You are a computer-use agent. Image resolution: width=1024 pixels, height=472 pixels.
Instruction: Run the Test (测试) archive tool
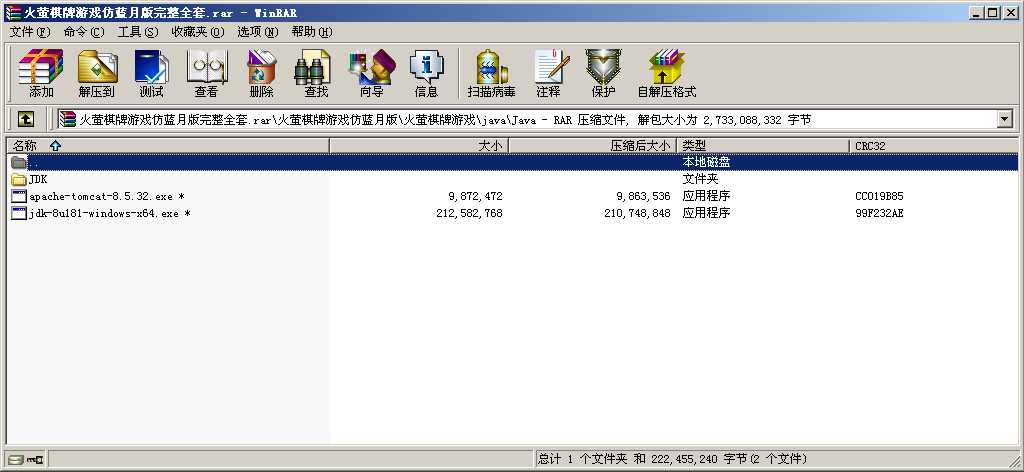click(x=152, y=73)
